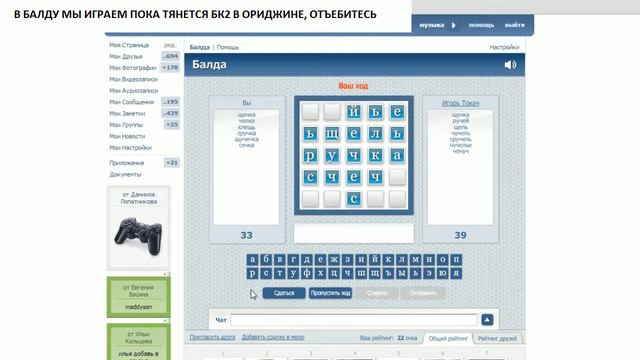The height and width of the screenshot is (360, 640).
Task: Pick letter я on the letter keyboard
Action: coord(456,273)
